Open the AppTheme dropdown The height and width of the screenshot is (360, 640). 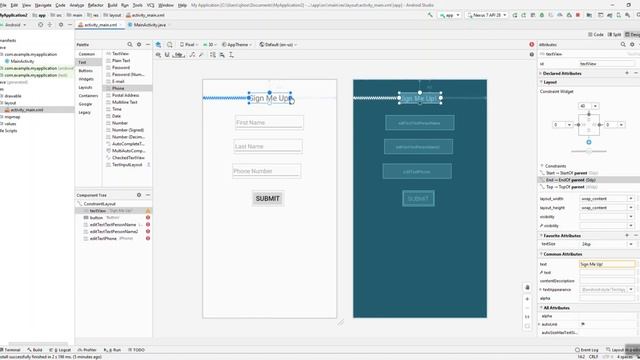coord(237,44)
